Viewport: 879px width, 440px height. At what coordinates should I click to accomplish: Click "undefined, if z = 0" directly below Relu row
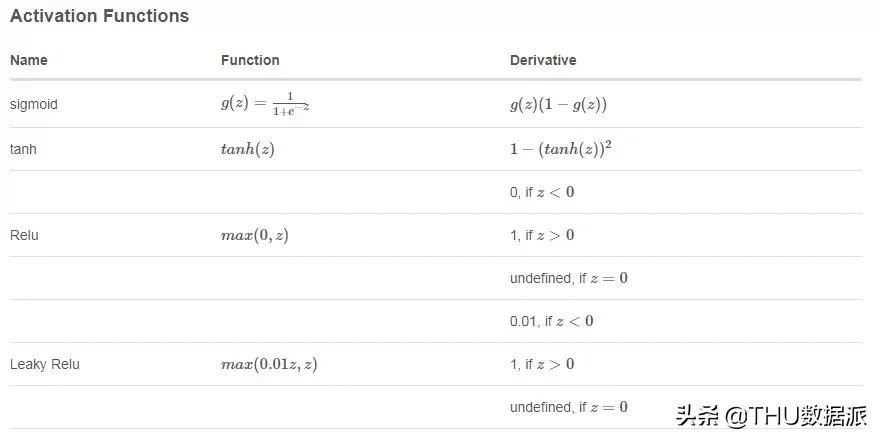[x=569, y=278]
